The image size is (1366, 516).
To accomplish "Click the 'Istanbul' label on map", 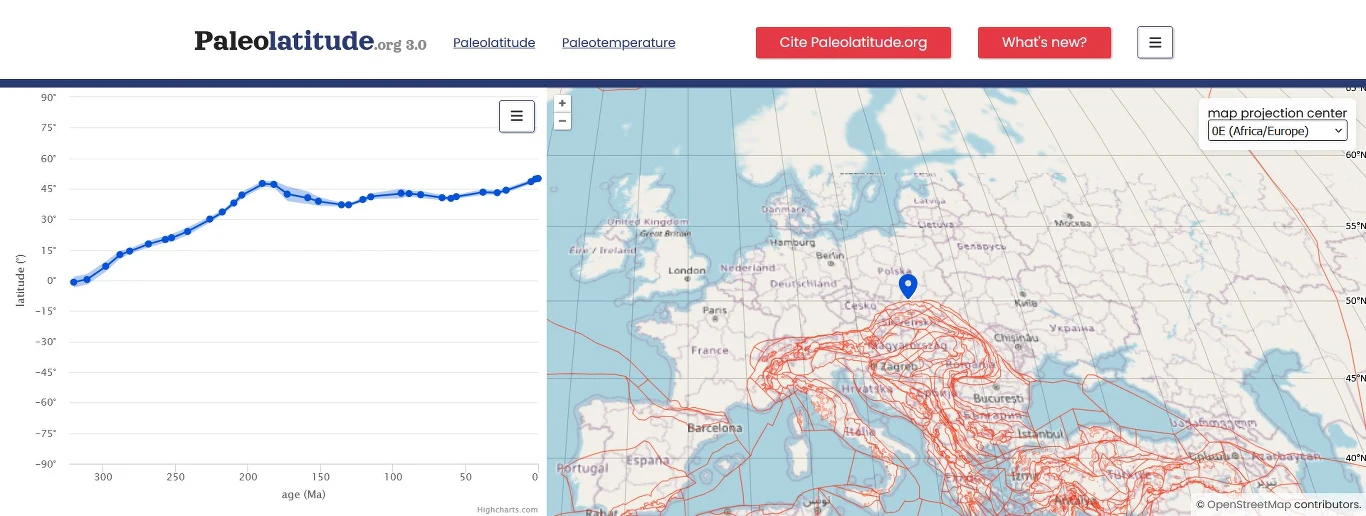I will pos(1040,434).
